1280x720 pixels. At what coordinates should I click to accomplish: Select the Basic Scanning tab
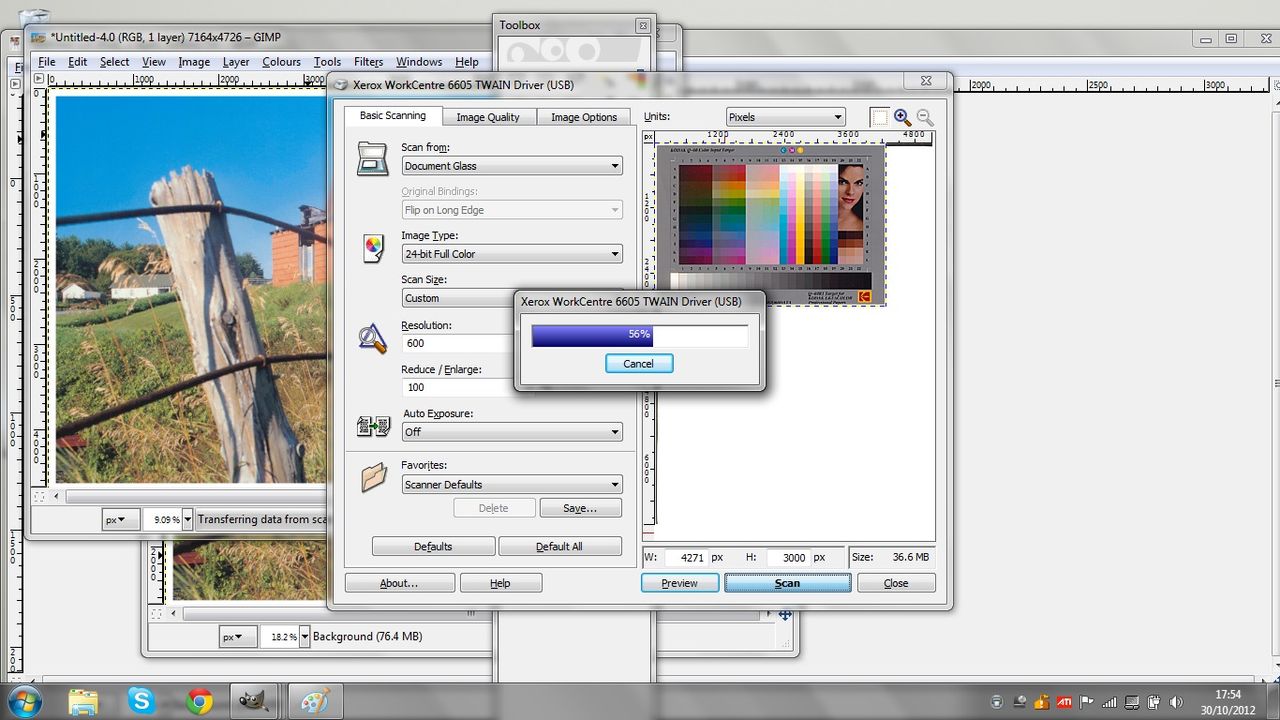(x=393, y=116)
